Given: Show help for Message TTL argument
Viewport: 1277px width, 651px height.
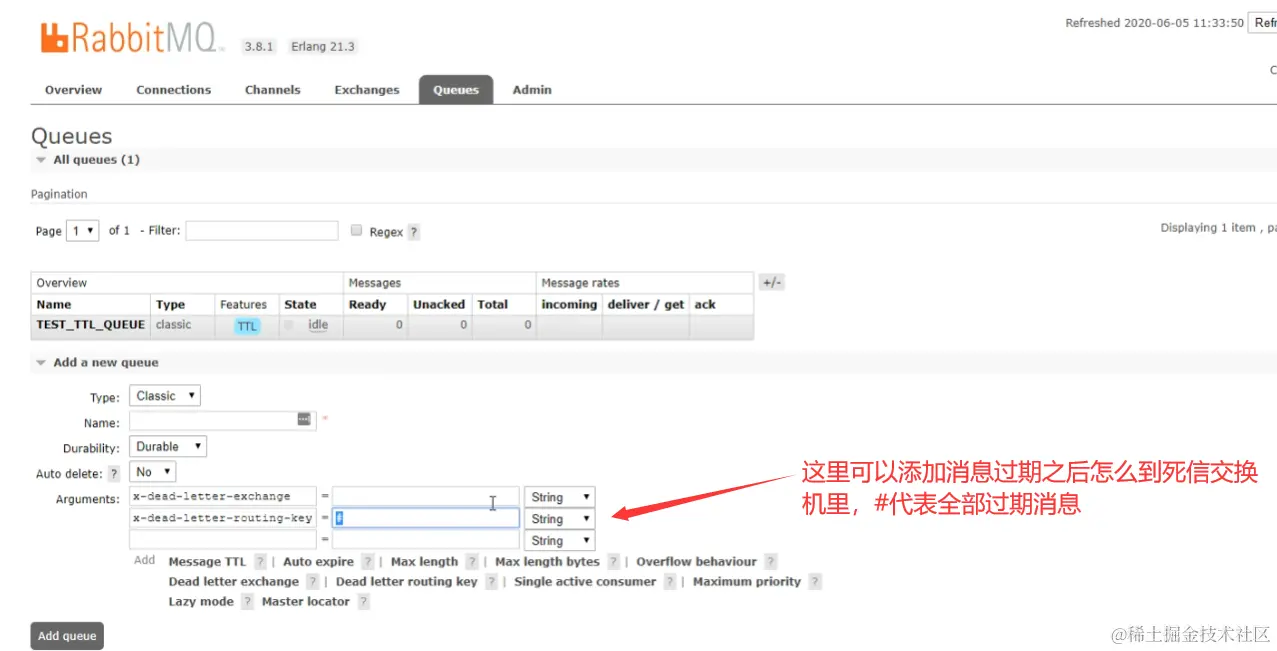Looking at the screenshot, I should [x=260, y=562].
